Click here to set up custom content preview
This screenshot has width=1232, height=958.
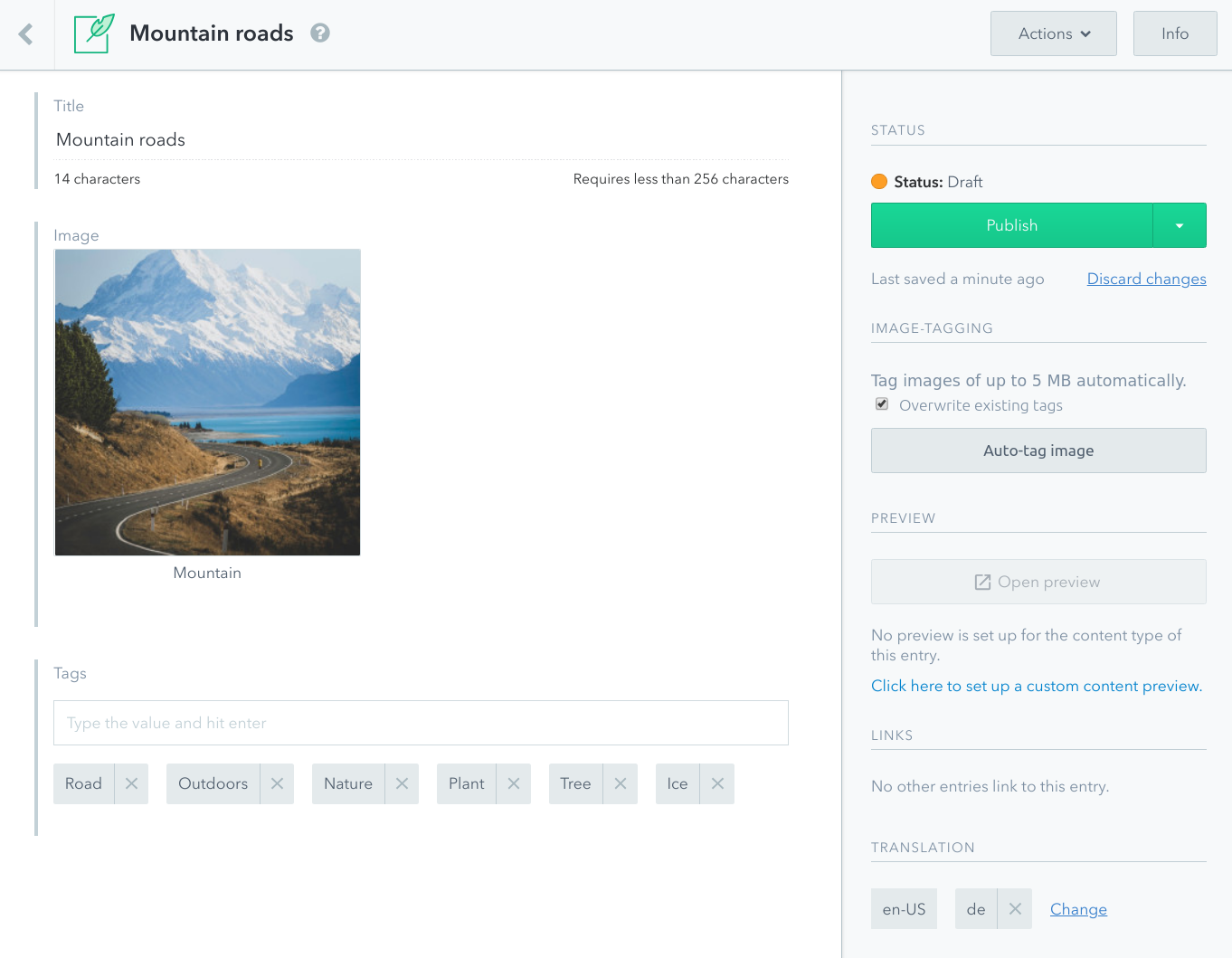(x=1037, y=686)
